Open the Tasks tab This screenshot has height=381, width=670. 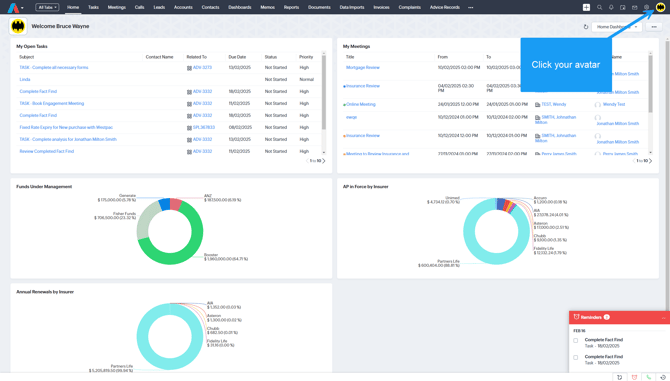pyautogui.click(x=93, y=7)
